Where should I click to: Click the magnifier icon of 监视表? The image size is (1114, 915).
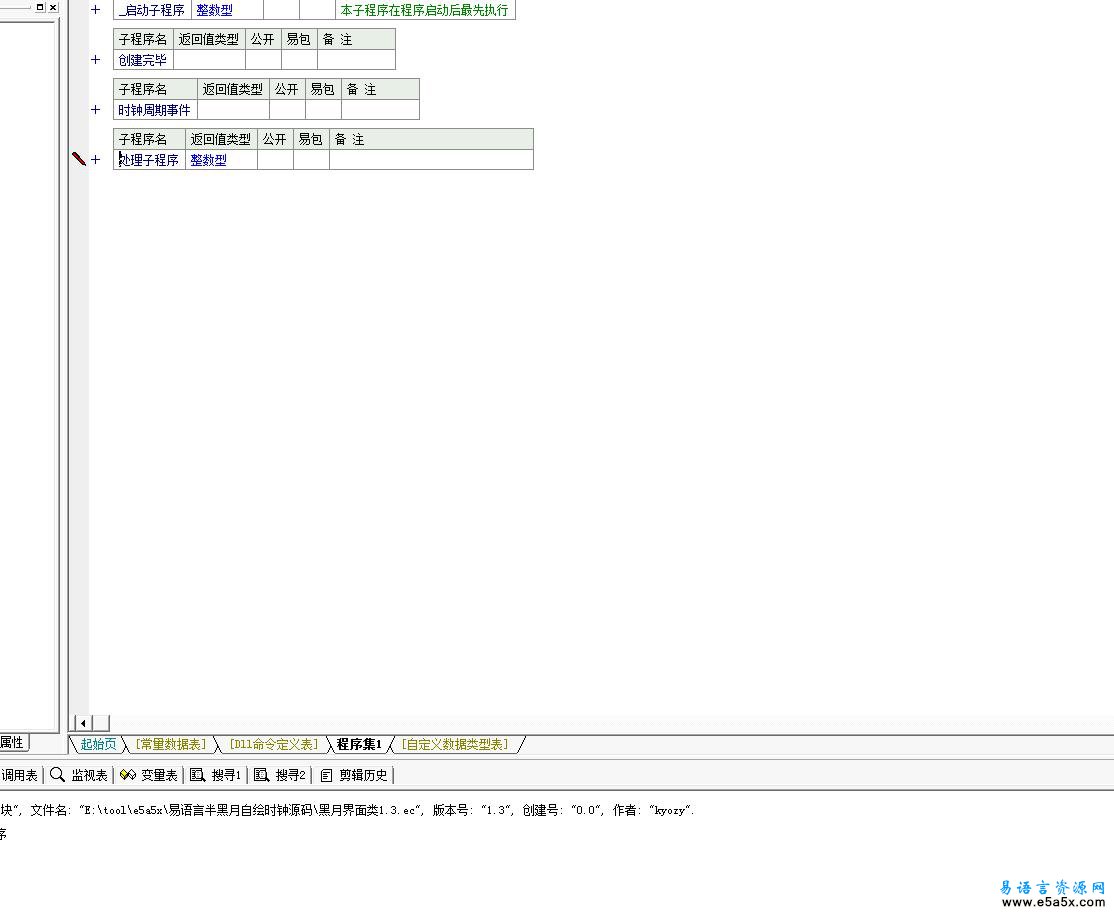click(57, 774)
